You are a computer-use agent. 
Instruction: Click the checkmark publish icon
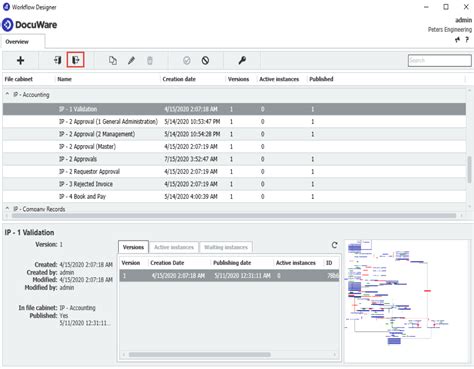point(187,60)
